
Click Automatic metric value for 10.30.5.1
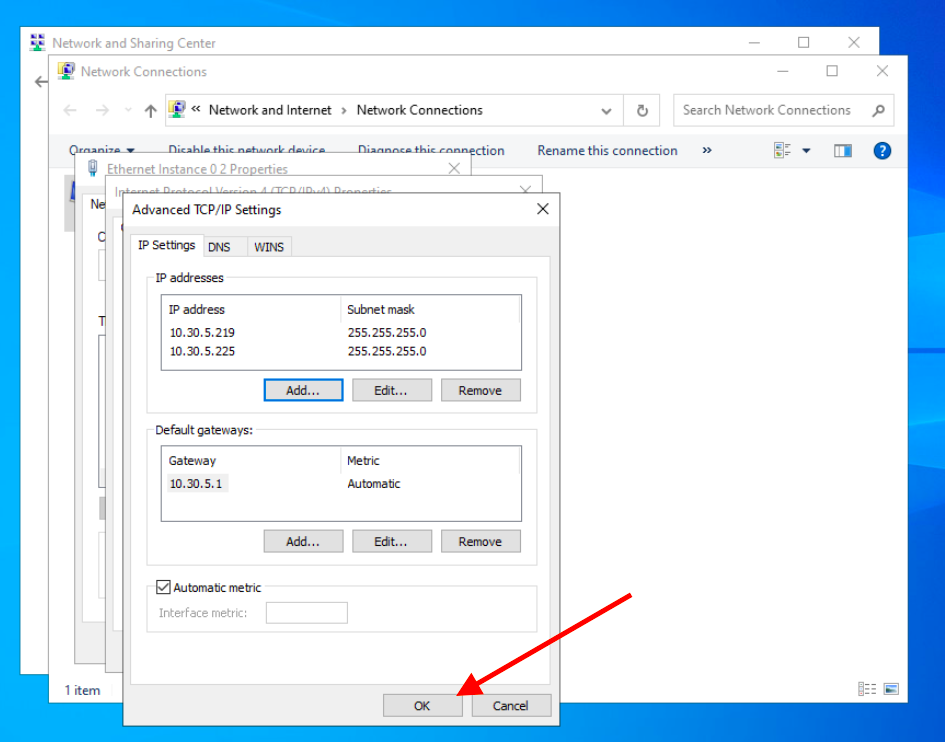[374, 483]
